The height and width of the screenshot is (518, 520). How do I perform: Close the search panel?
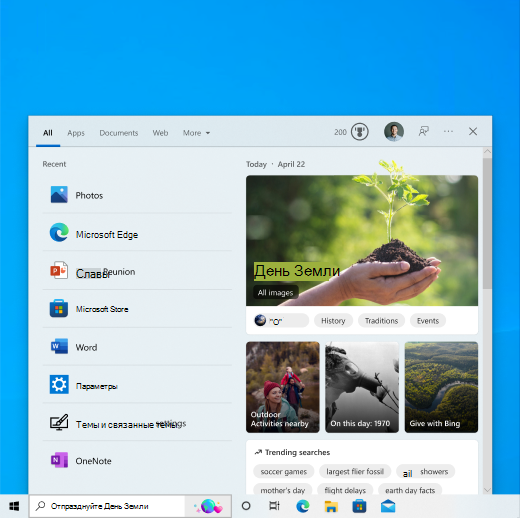473,131
